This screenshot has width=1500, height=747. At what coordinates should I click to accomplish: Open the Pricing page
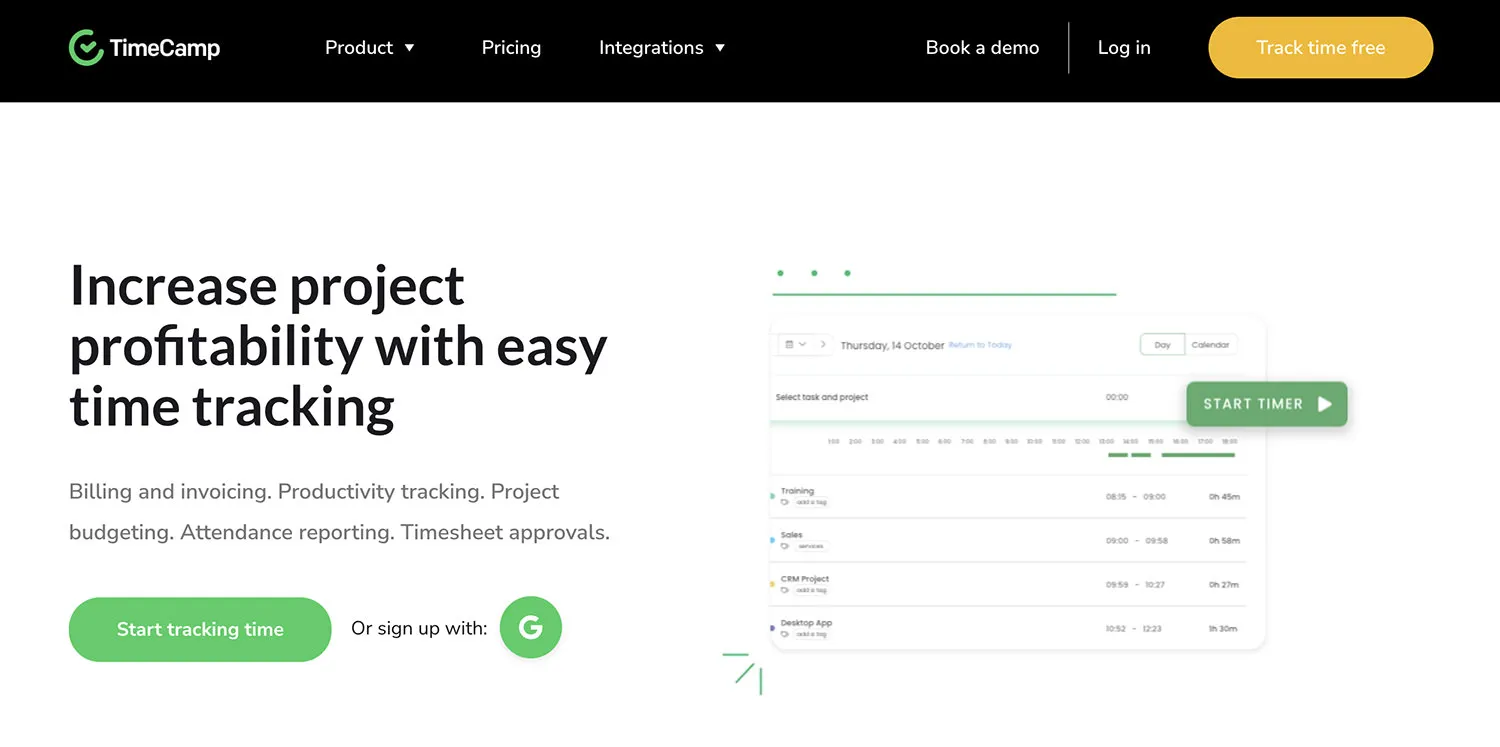pyautogui.click(x=511, y=48)
